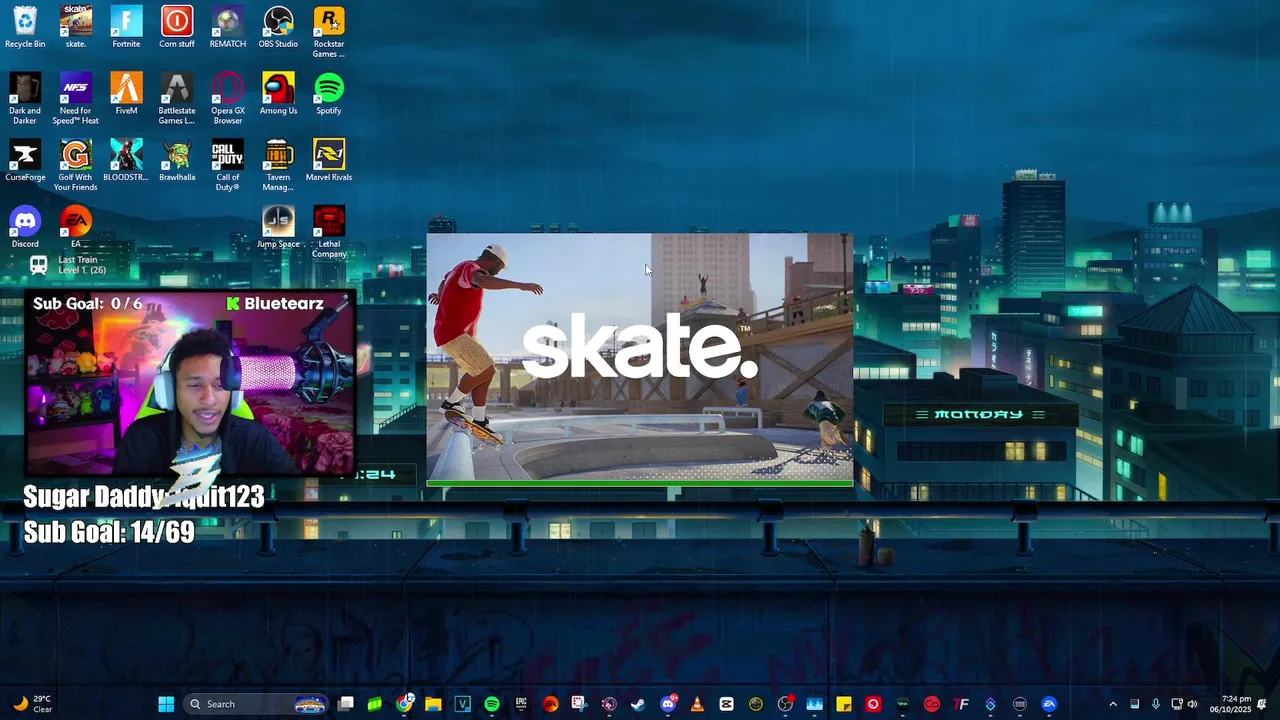Launch the Brawlhalla desktop shortcut

pos(177,160)
